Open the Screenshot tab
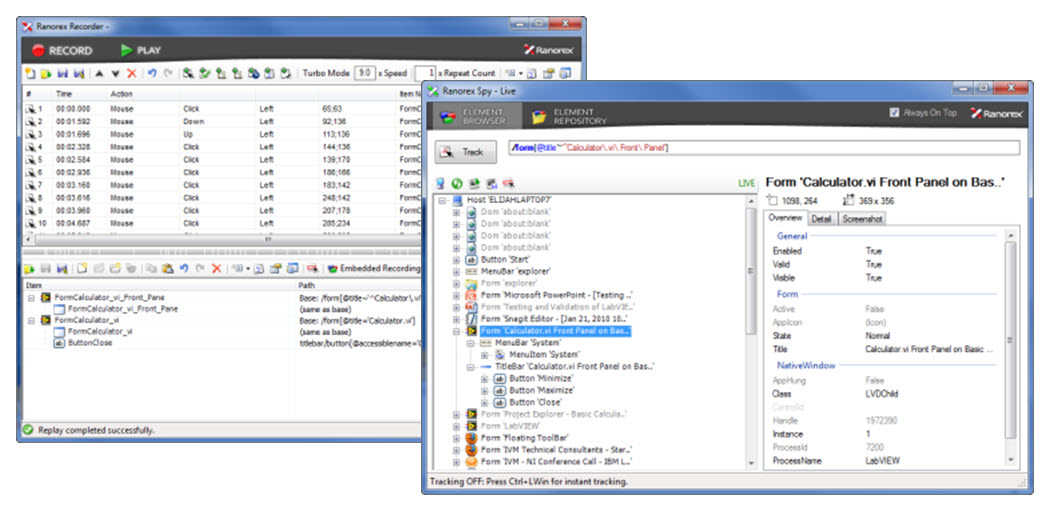Viewport: 1050px width, 508px height. coord(861,219)
